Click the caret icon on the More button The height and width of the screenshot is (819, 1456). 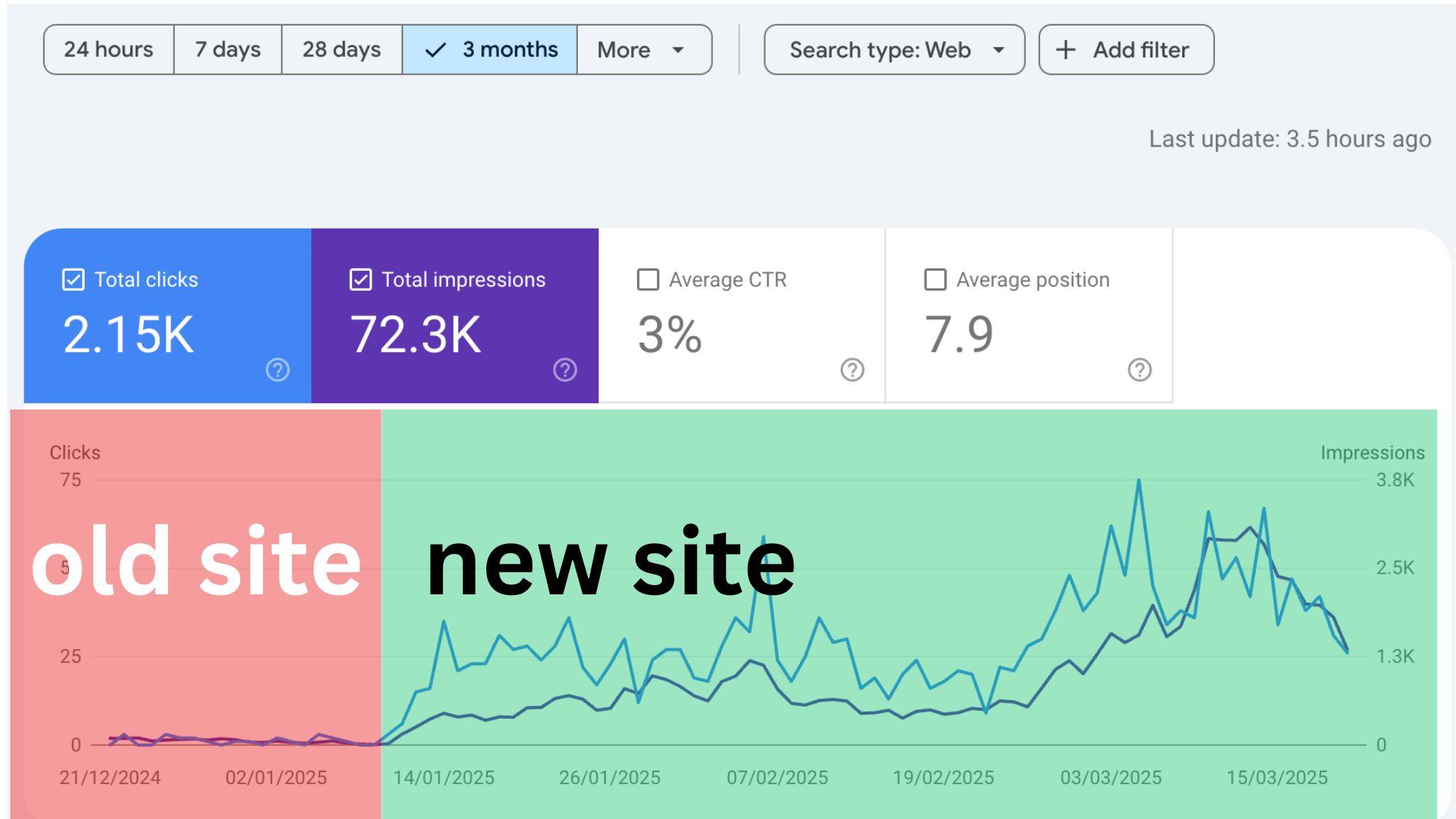coord(677,50)
